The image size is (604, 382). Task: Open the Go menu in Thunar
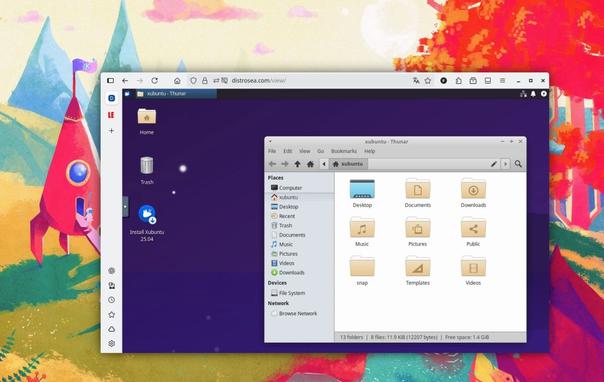[x=320, y=151]
